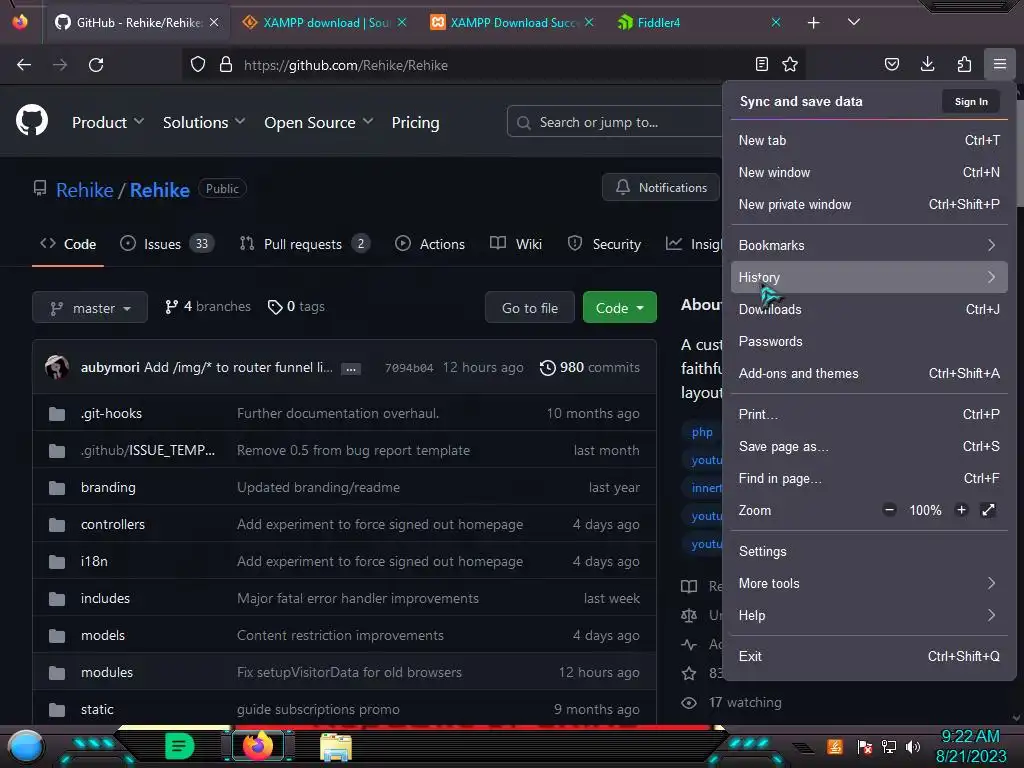Open commit hash 7094b04
Viewport: 1024px width, 768px height.
[x=409, y=368]
